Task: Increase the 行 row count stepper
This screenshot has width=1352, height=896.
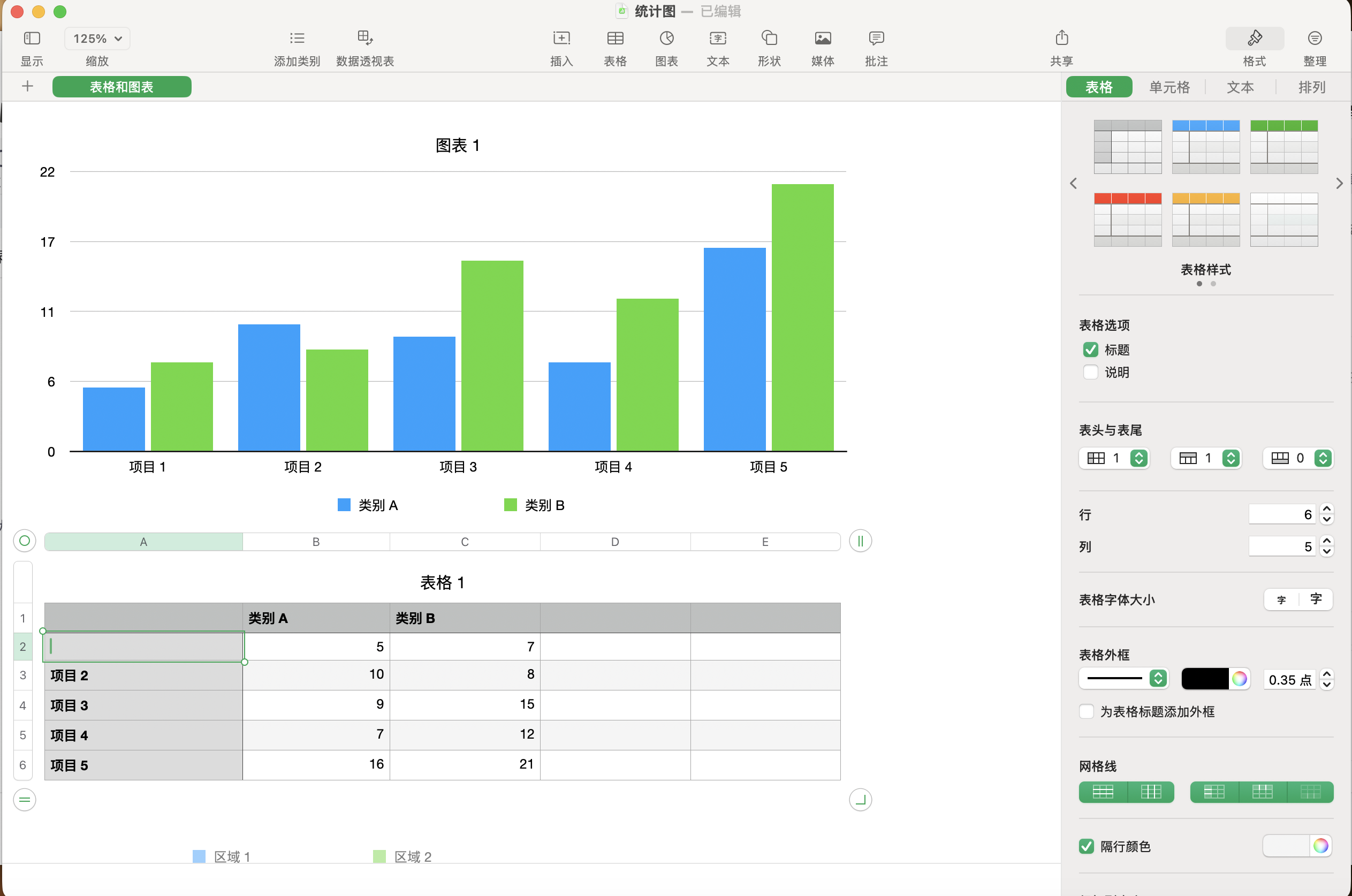Action: pyautogui.click(x=1326, y=508)
